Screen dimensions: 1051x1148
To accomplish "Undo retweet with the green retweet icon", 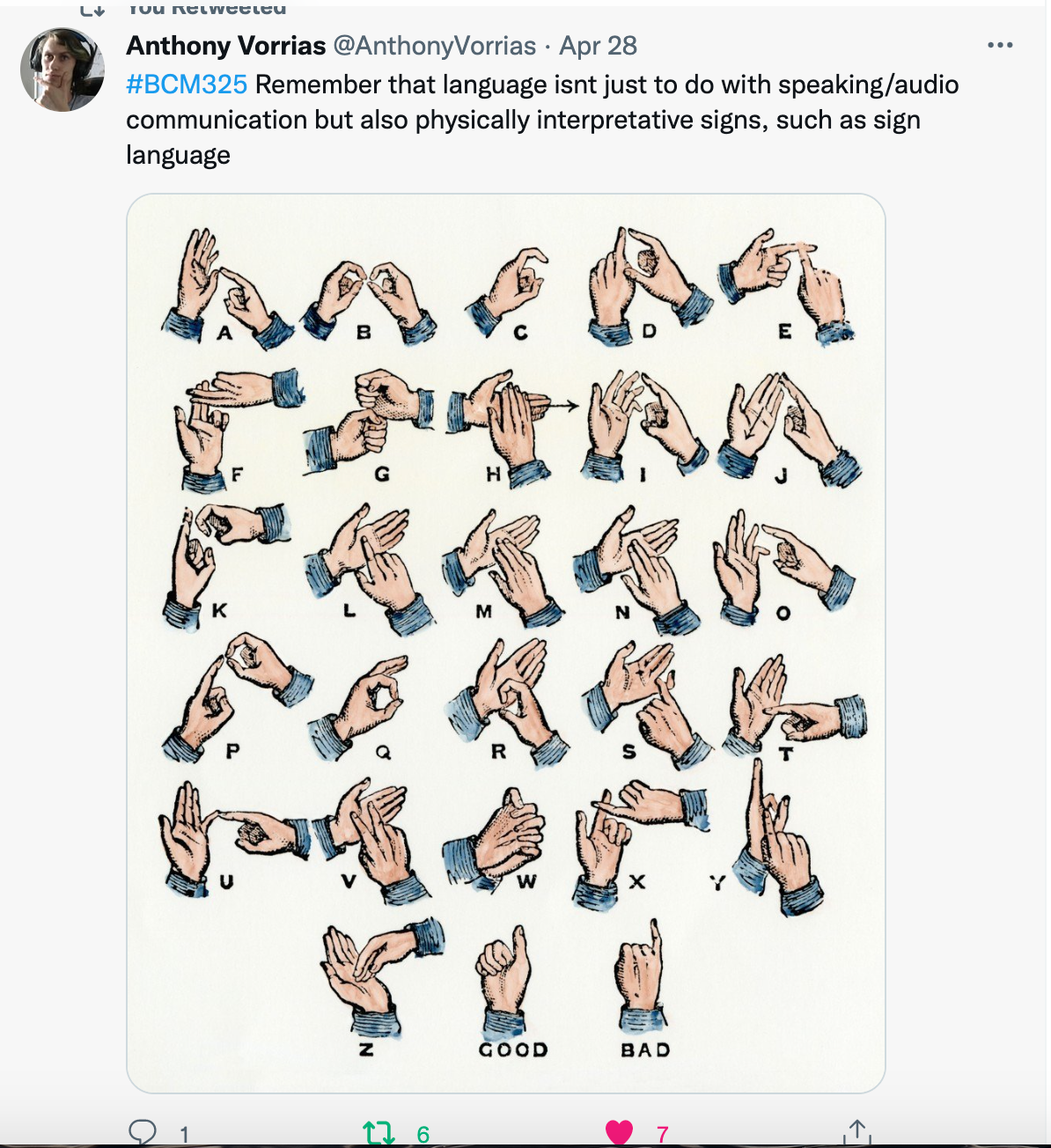I will click(x=379, y=1133).
